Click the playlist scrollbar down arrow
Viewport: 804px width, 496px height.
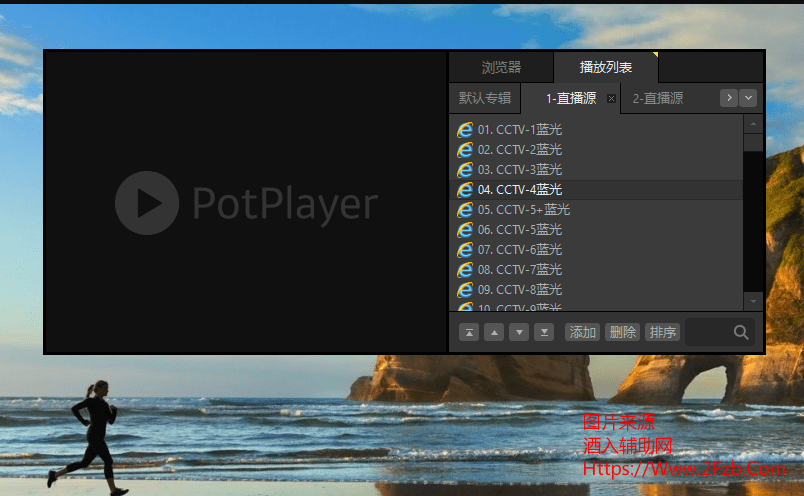(753, 301)
